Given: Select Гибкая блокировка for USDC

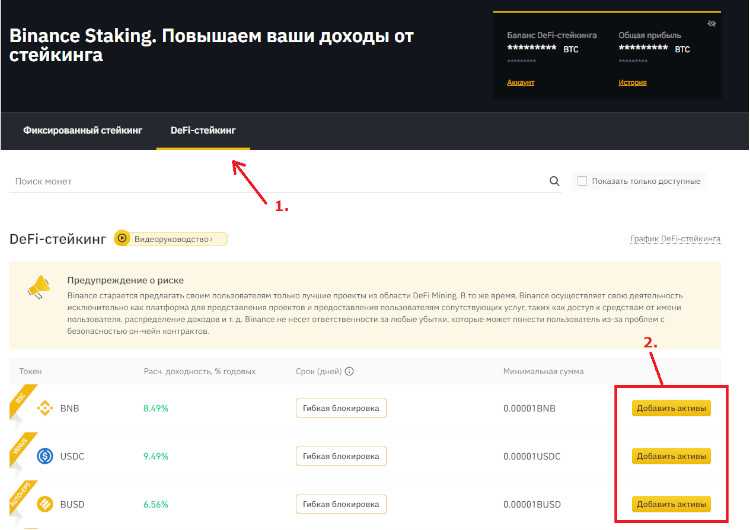Looking at the screenshot, I should pyautogui.click(x=341, y=456).
